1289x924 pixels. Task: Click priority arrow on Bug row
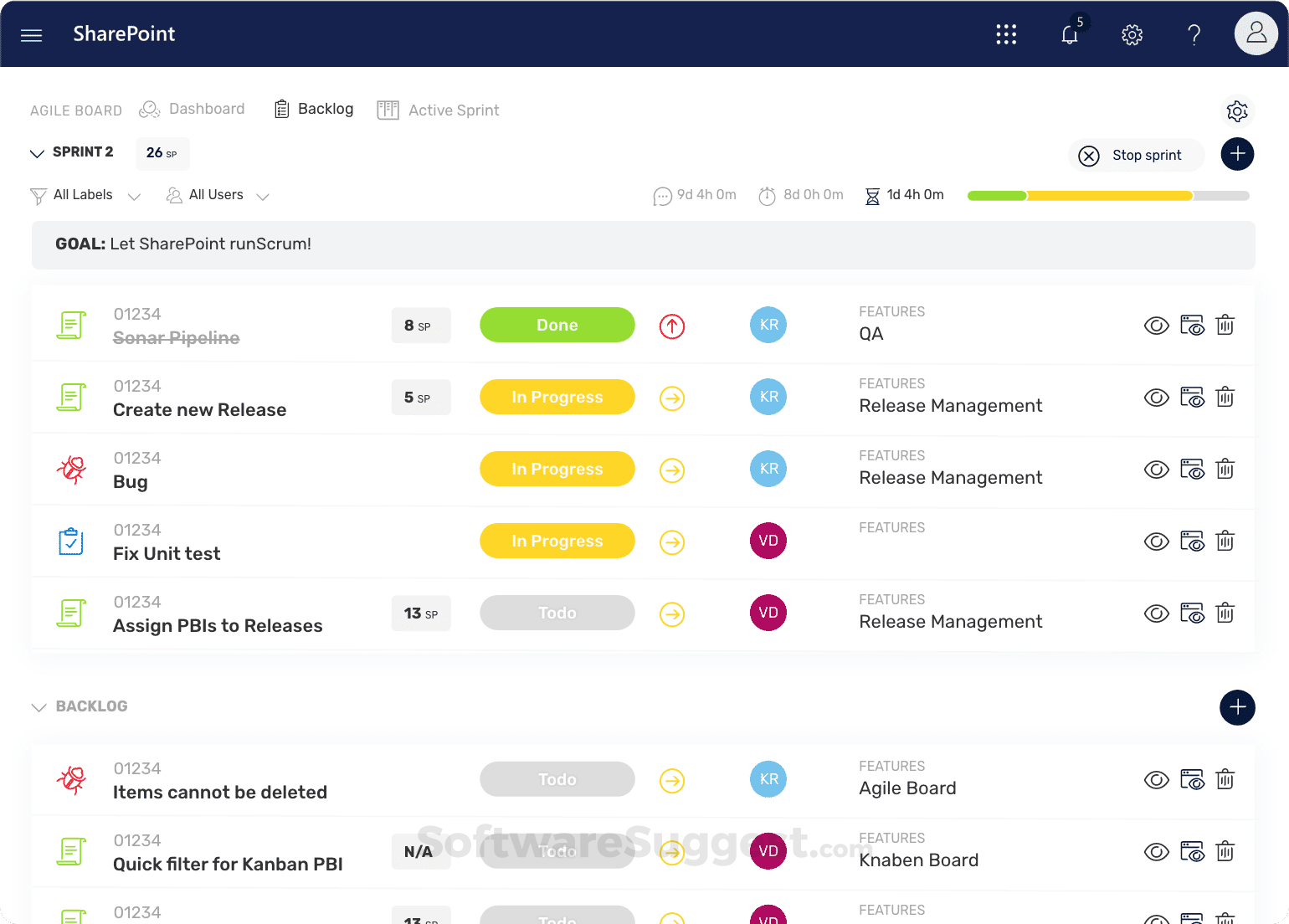pos(672,470)
